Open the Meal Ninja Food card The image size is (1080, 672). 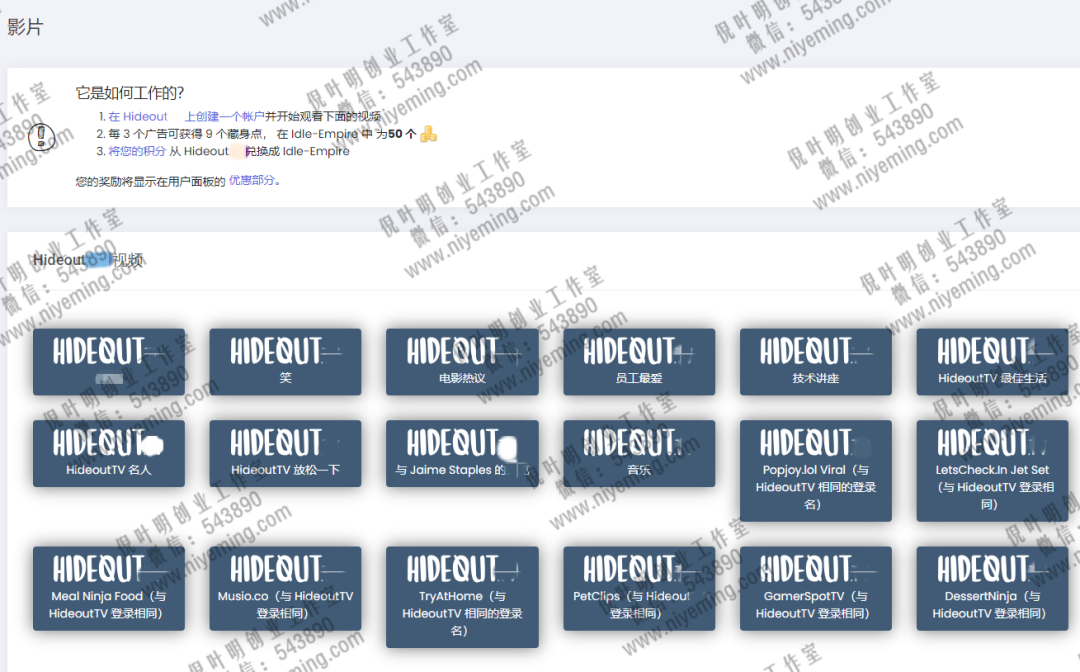(x=109, y=588)
